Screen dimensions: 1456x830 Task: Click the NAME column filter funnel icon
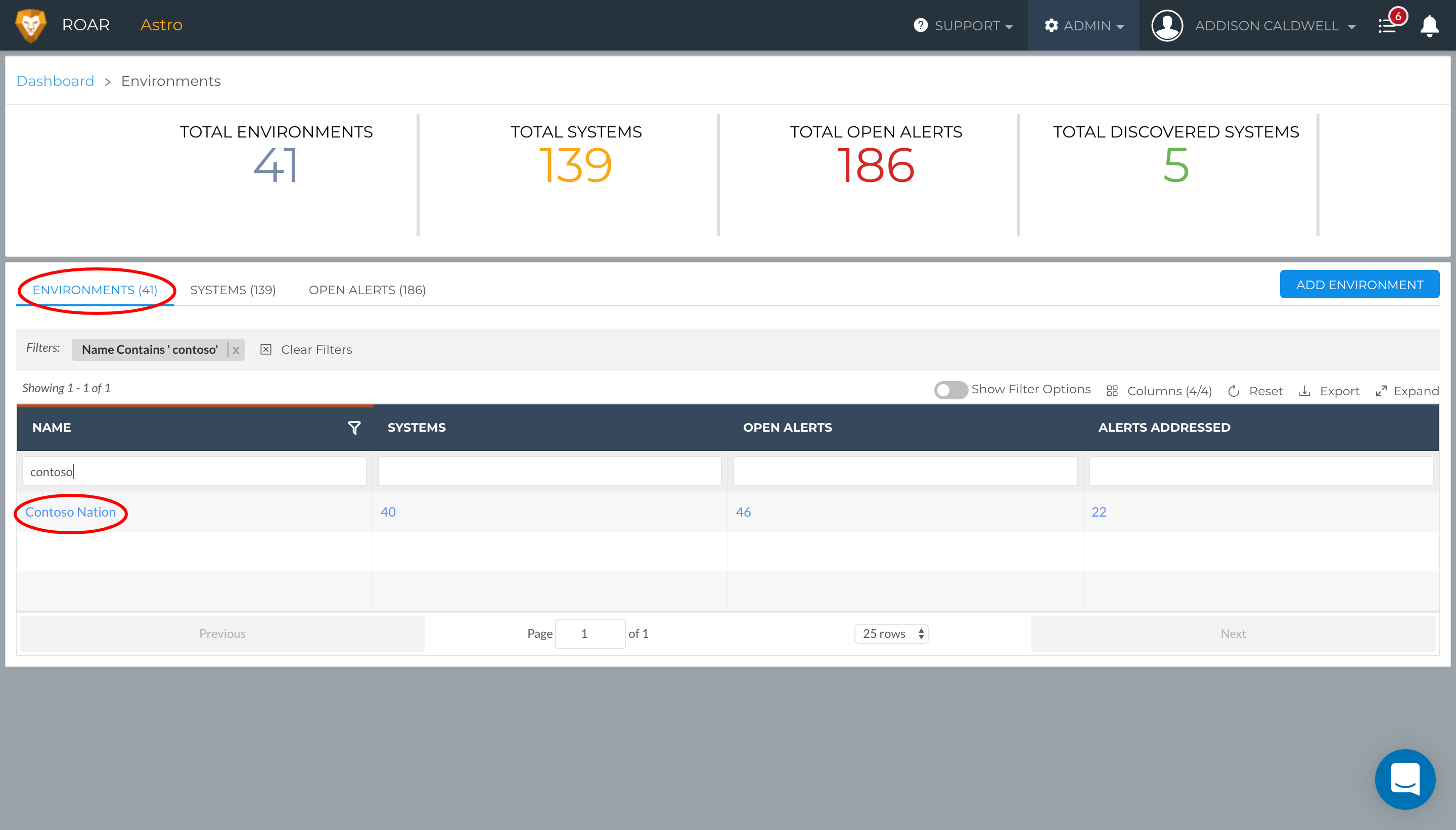(354, 428)
